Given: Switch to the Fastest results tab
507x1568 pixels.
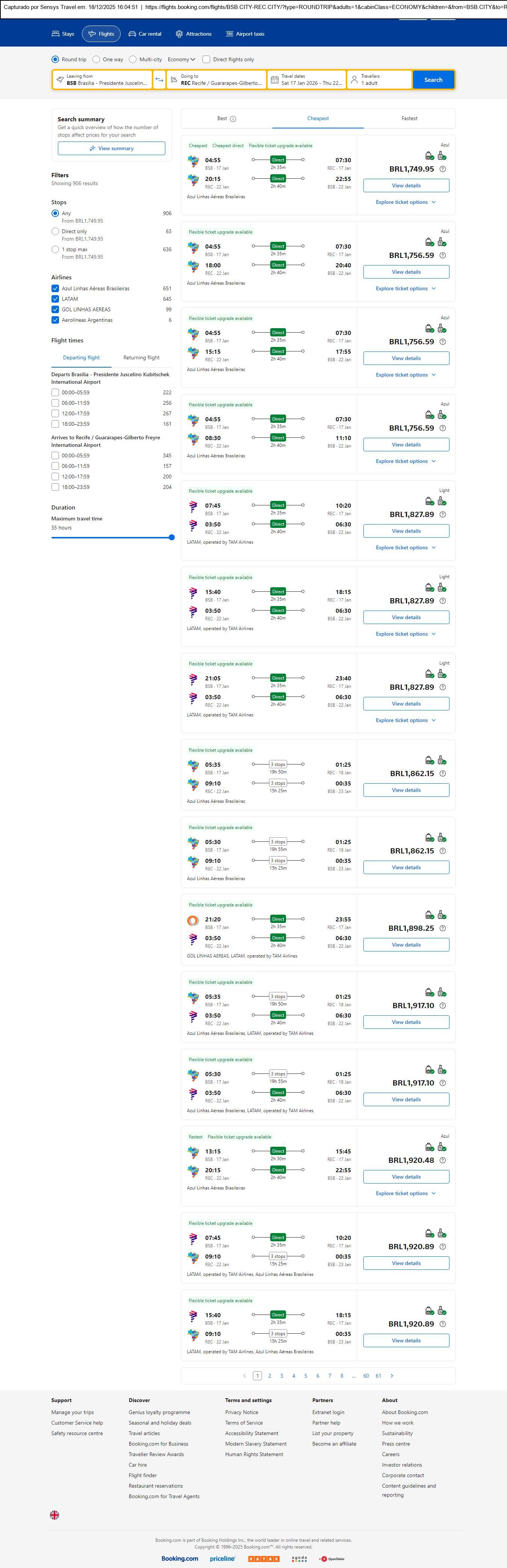Looking at the screenshot, I should tap(410, 119).
